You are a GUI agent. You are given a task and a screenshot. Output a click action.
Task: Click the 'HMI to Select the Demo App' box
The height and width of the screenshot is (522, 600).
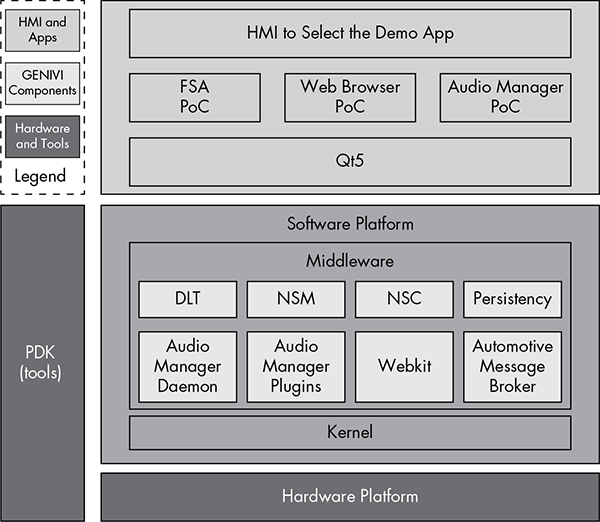click(x=350, y=33)
